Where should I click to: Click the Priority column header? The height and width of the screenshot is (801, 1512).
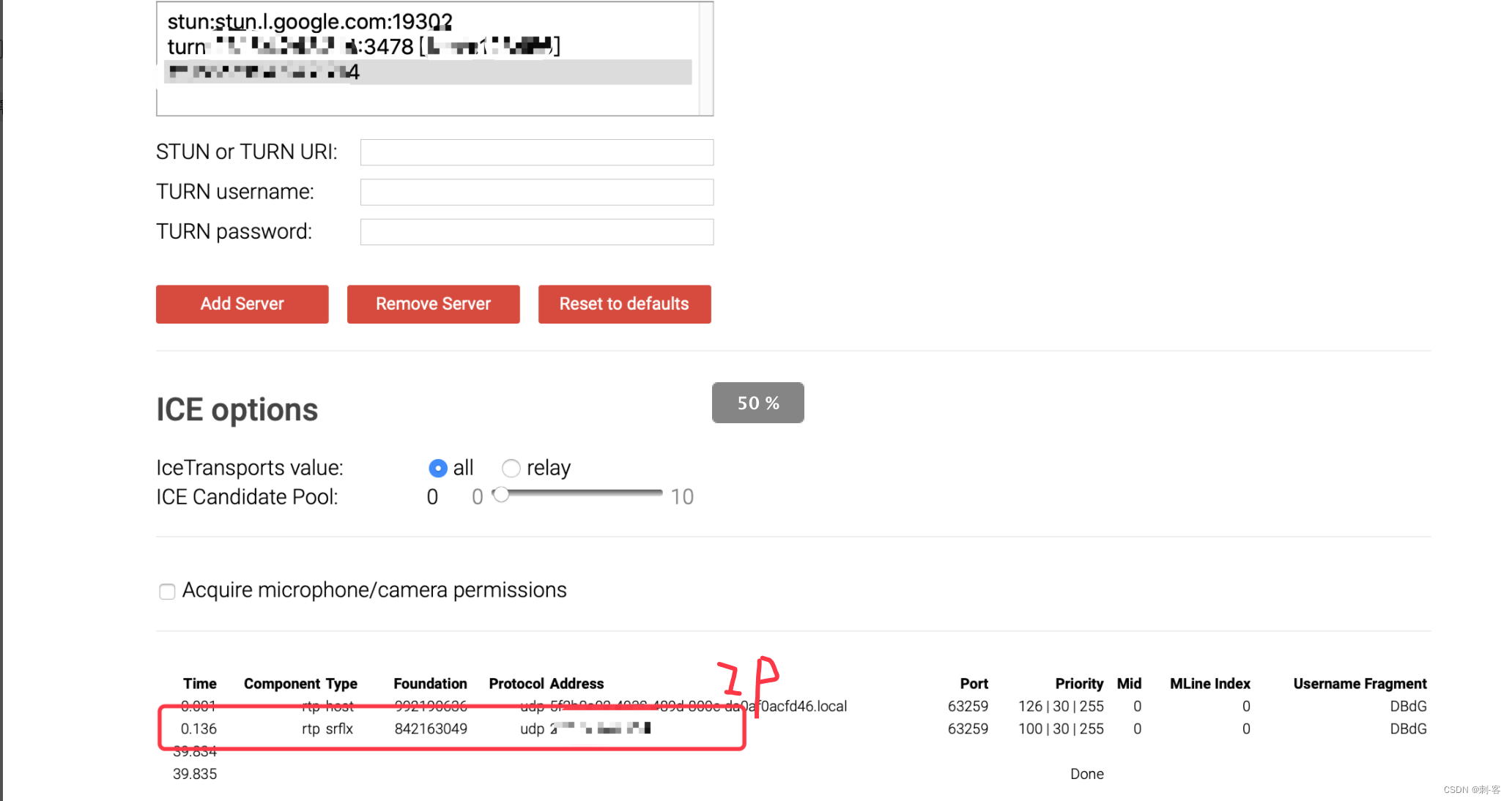[1078, 683]
